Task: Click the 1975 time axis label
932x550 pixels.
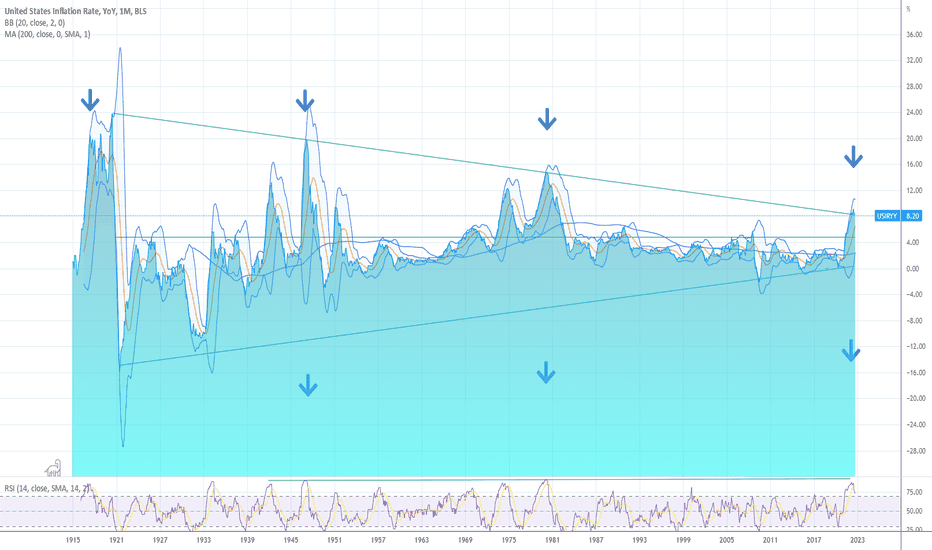Action: pyautogui.click(x=509, y=540)
